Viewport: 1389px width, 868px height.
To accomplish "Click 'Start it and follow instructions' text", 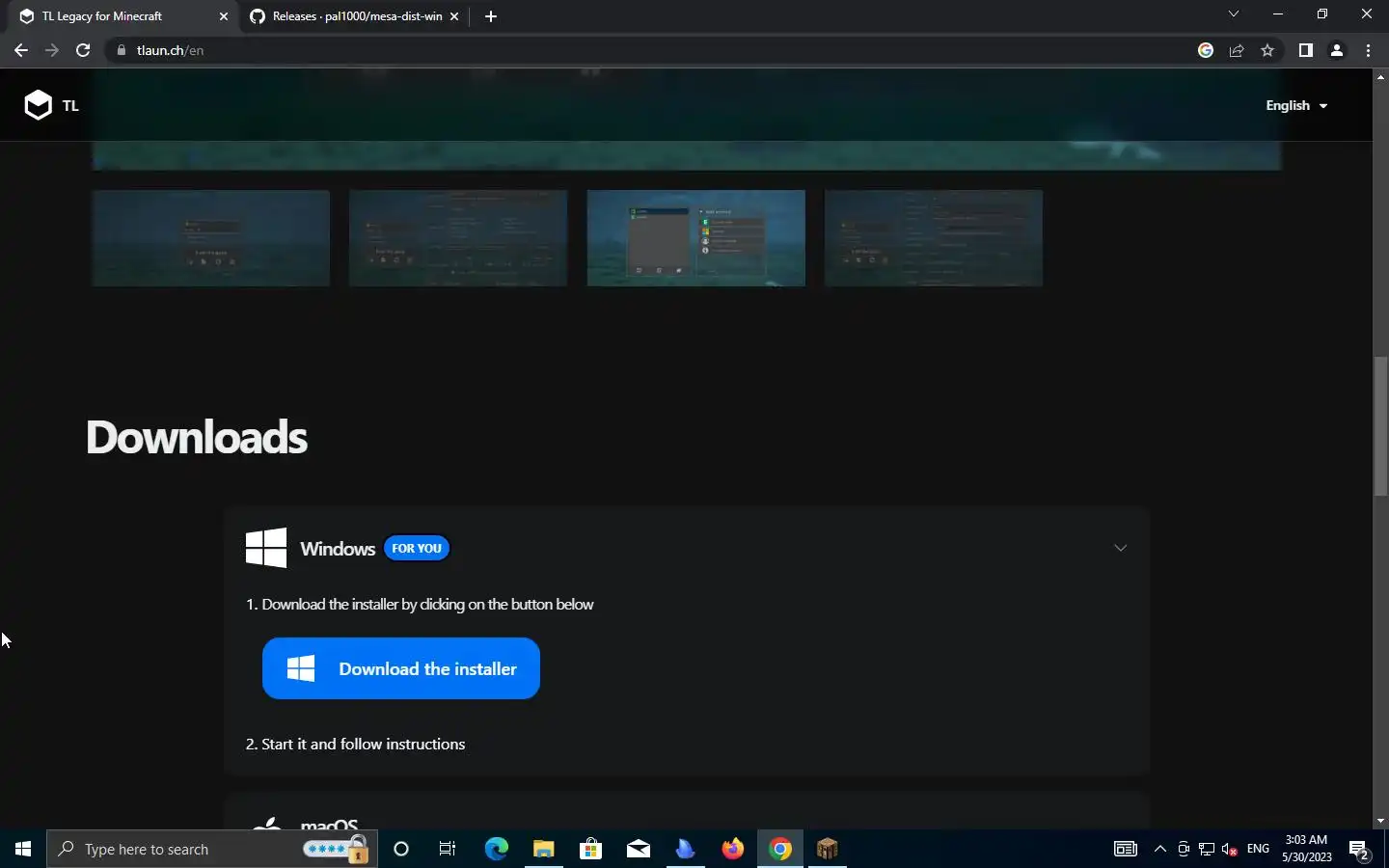I will click(x=364, y=744).
